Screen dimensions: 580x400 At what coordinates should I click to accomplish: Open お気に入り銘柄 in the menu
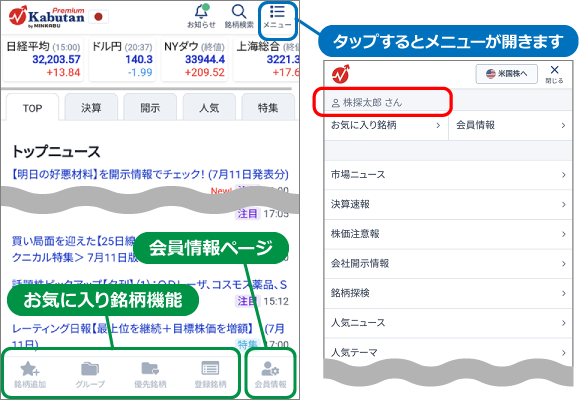(386, 125)
